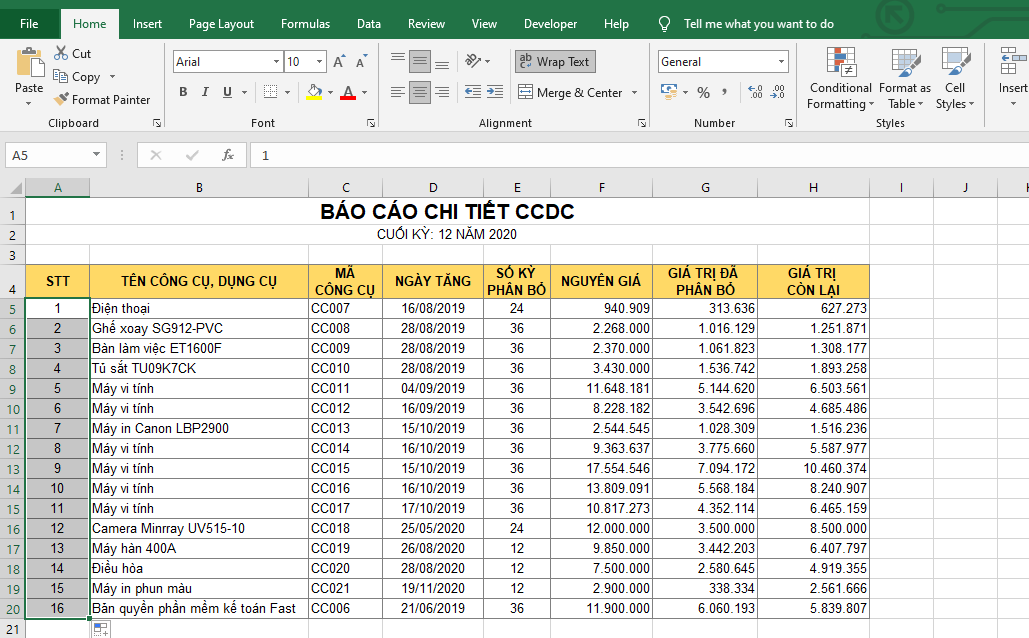Open the Conditional Formatting button
This screenshot has width=1029, height=638.
point(840,80)
